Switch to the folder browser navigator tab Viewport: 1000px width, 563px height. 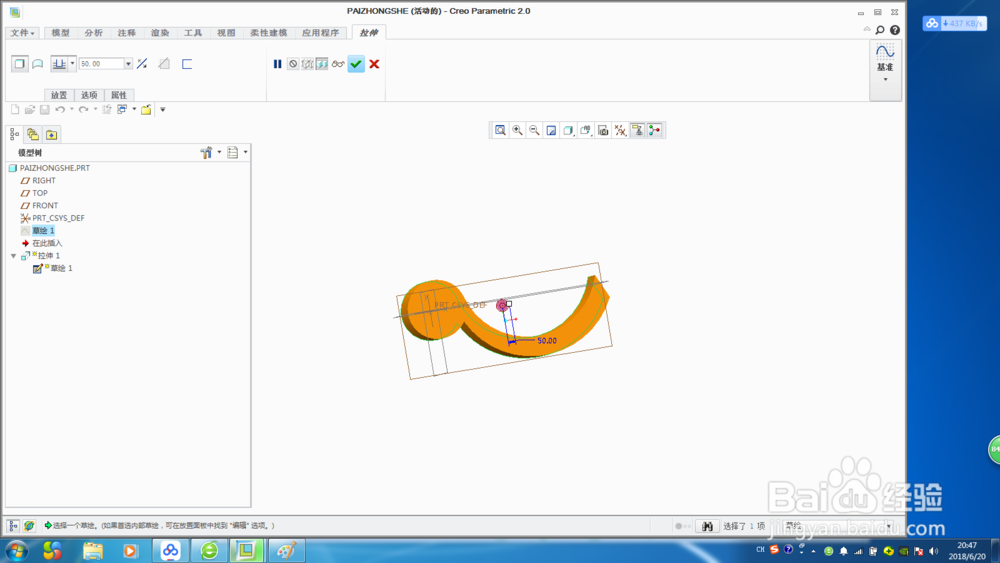[x=33, y=135]
